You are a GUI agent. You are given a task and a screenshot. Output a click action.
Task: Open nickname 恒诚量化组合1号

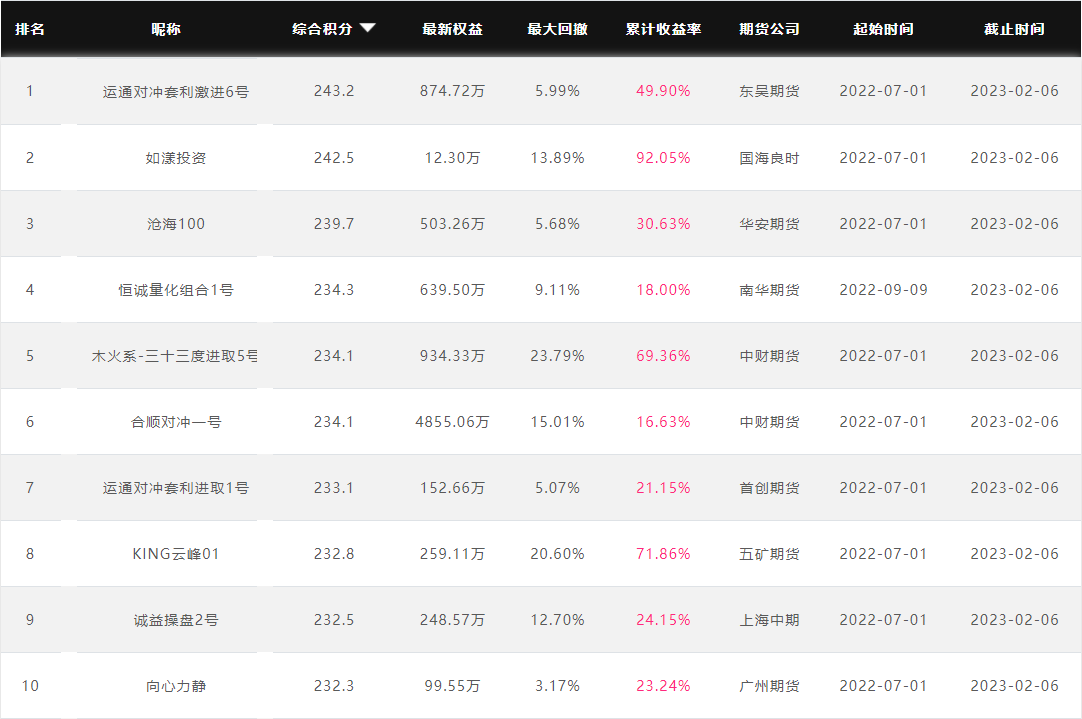pyautogui.click(x=176, y=290)
